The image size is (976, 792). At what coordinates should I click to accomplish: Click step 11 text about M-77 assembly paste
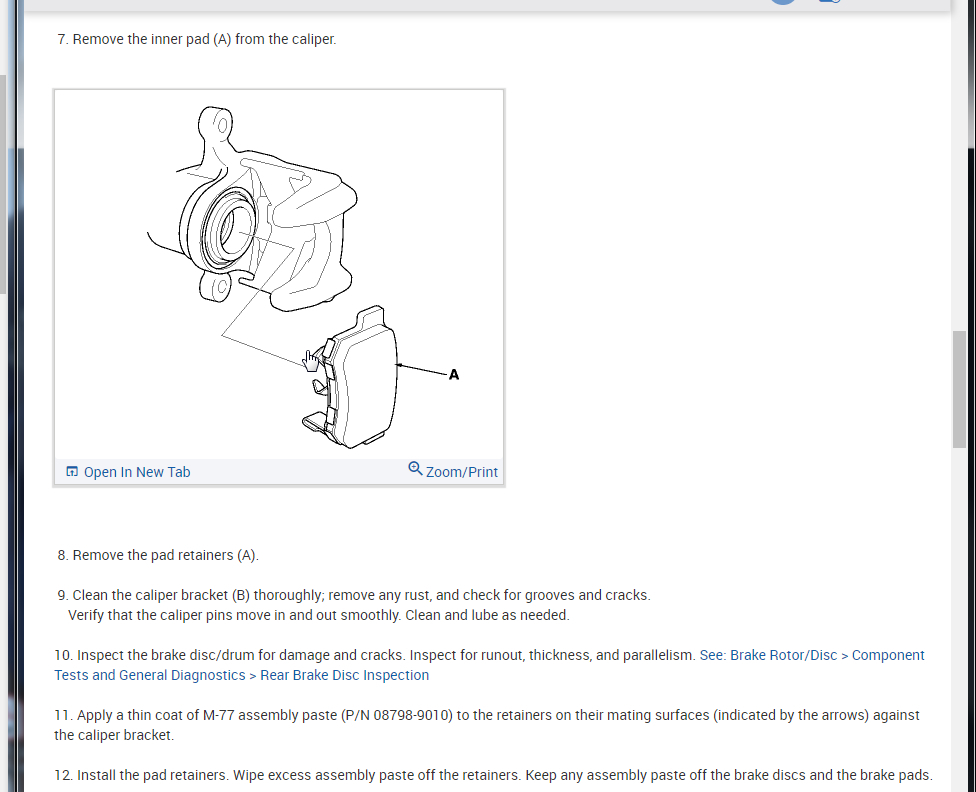pyautogui.click(x=487, y=725)
